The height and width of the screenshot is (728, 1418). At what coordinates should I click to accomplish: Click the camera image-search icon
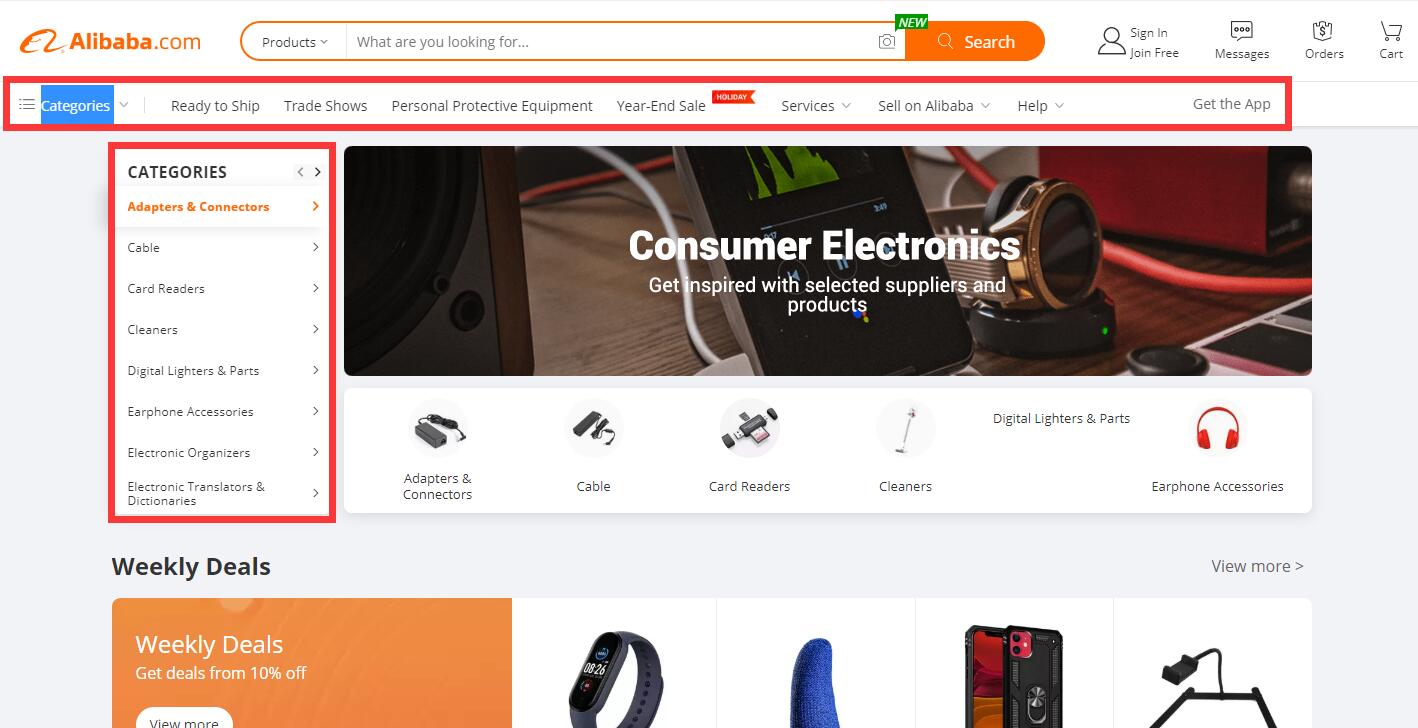pyautogui.click(x=886, y=42)
